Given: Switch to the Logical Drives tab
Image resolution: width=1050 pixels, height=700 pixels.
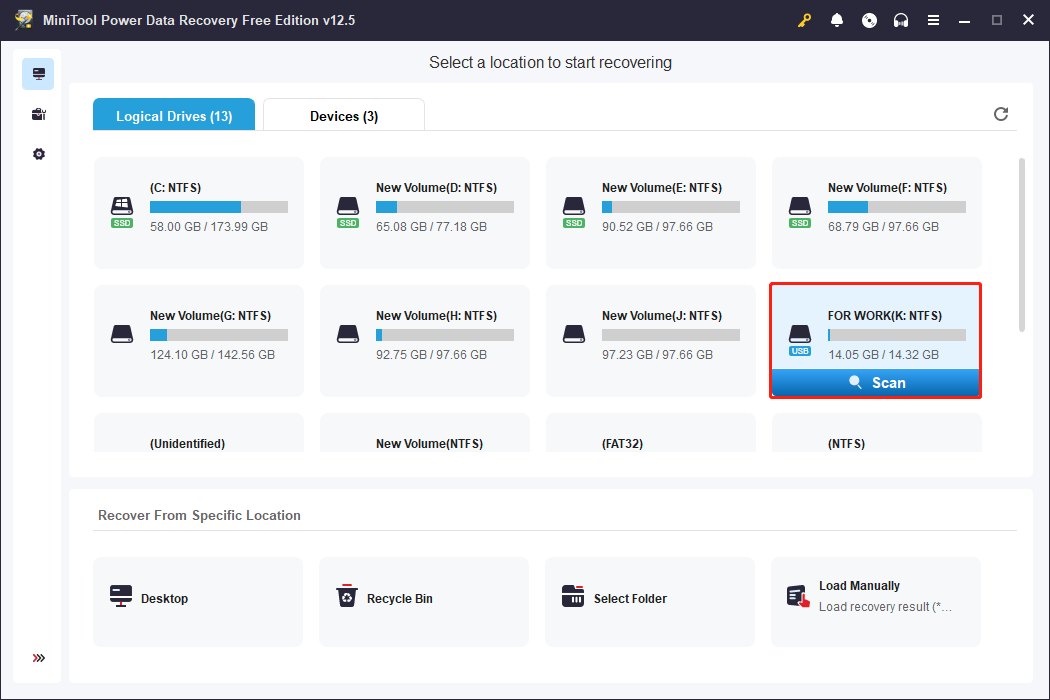Looking at the screenshot, I should (x=173, y=116).
